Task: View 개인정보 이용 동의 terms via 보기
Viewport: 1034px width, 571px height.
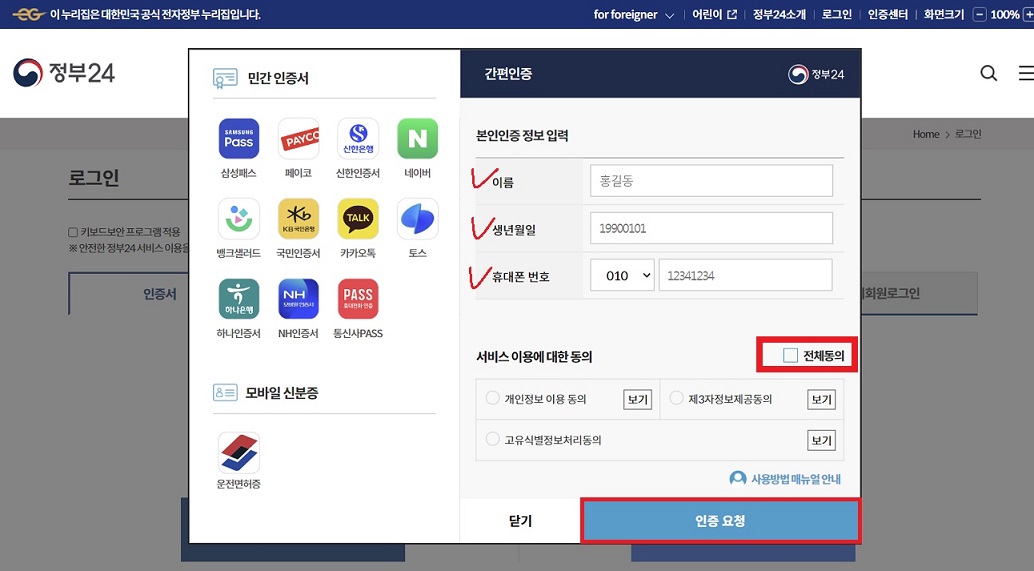Action: pyautogui.click(x=638, y=400)
